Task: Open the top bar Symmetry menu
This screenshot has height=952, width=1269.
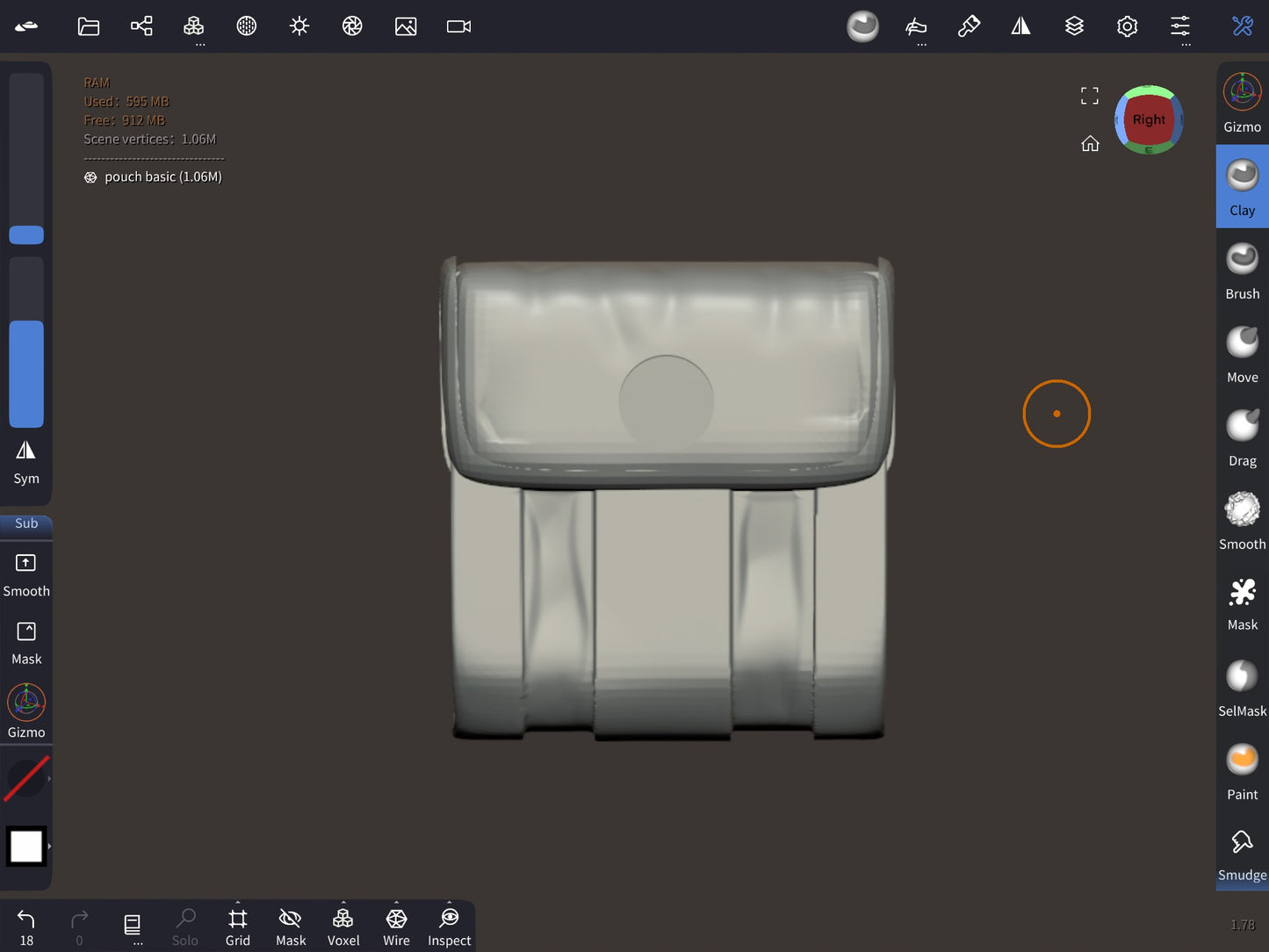Action: click(1020, 26)
